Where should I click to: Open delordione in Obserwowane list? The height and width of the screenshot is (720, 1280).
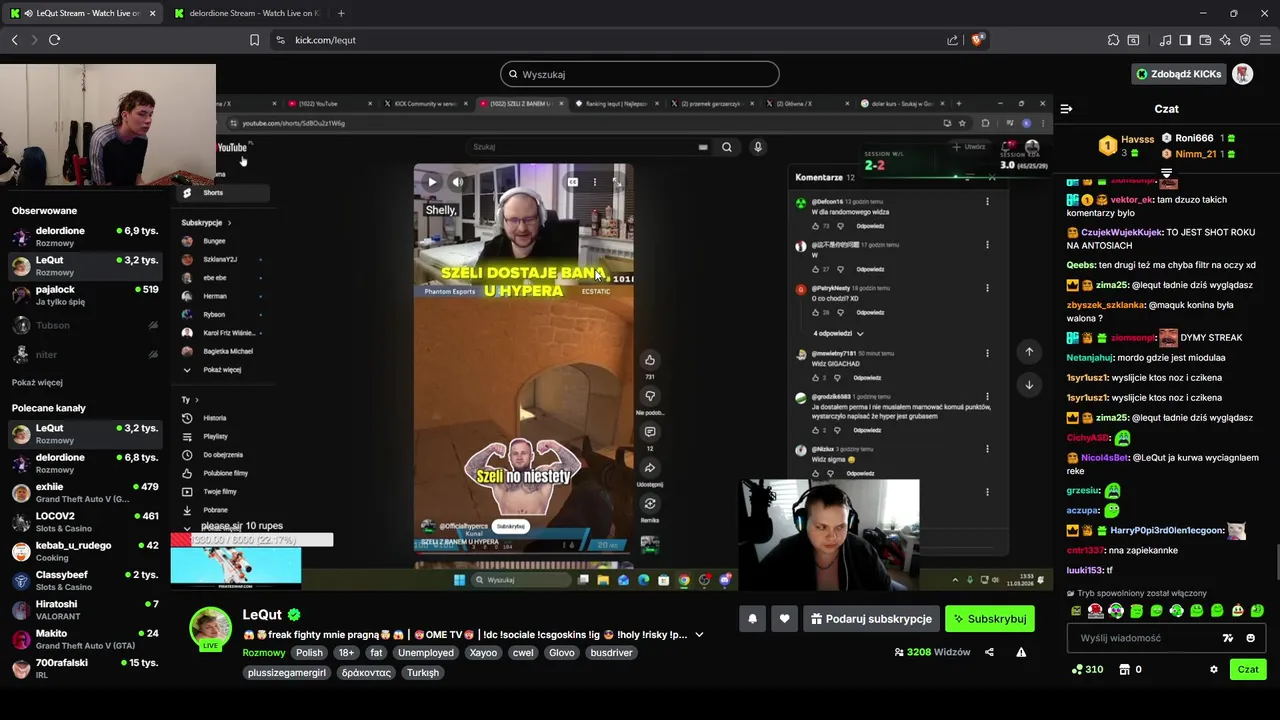[85, 236]
